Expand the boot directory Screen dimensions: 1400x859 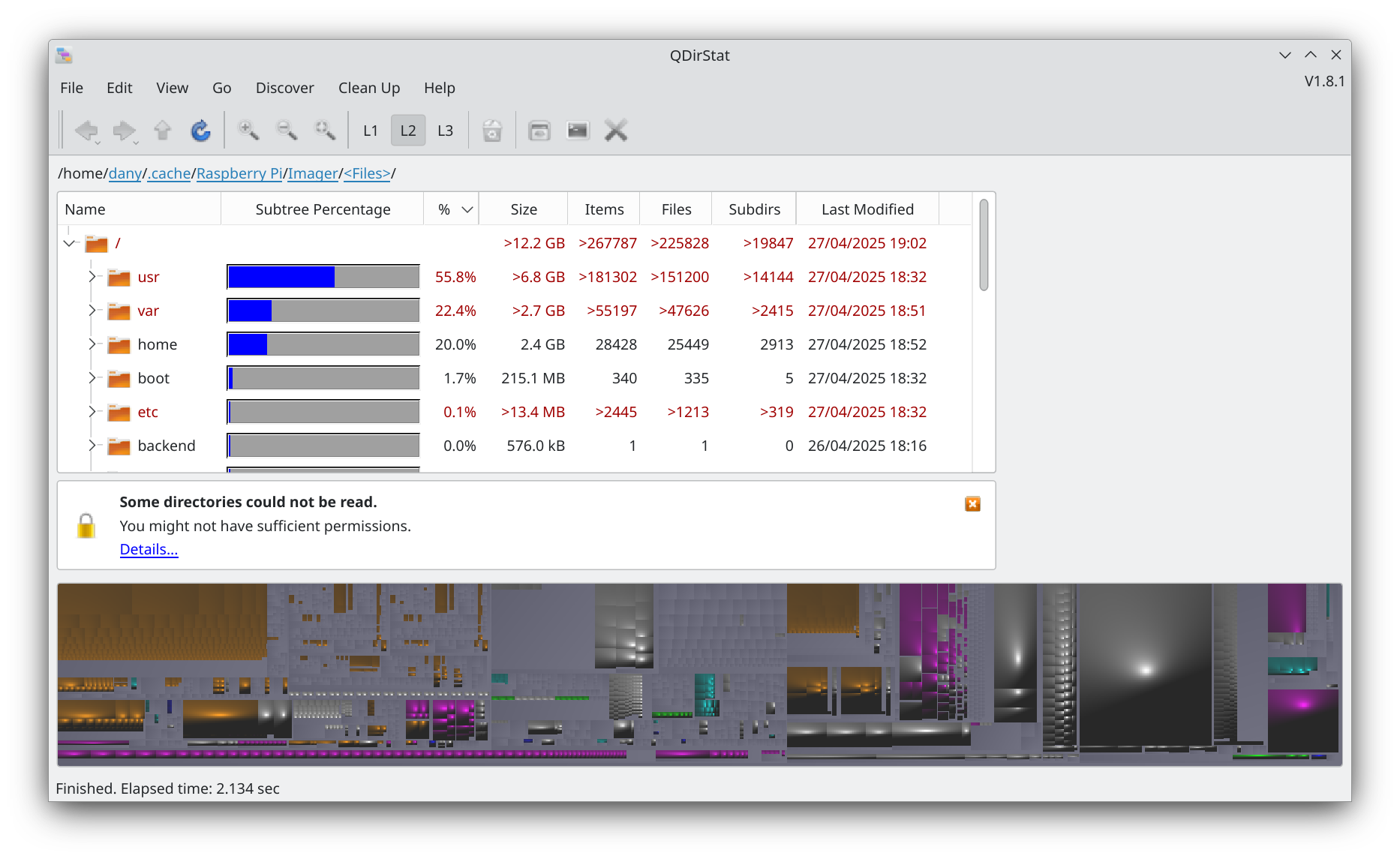tap(92, 378)
